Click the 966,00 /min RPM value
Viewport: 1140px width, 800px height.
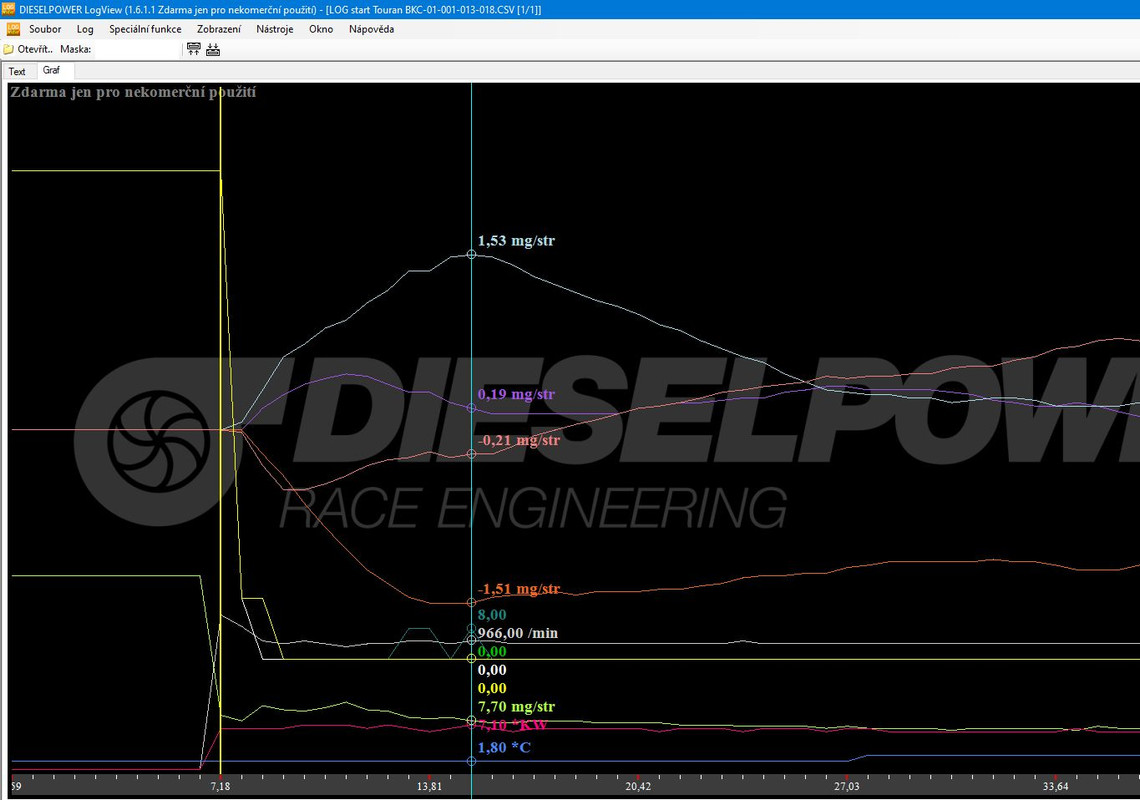click(x=518, y=633)
